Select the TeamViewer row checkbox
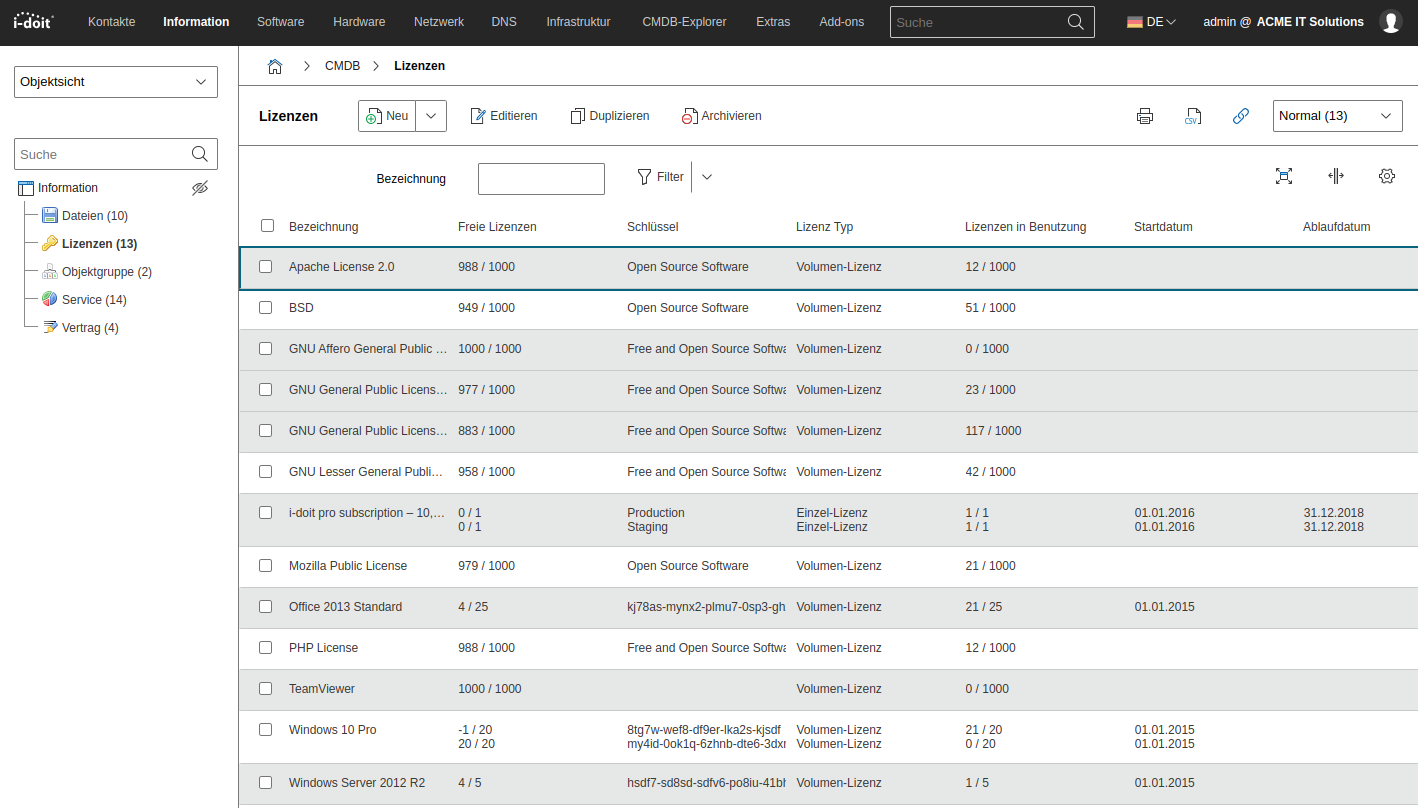Viewport: 1418px width, 808px height. (266, 689)
